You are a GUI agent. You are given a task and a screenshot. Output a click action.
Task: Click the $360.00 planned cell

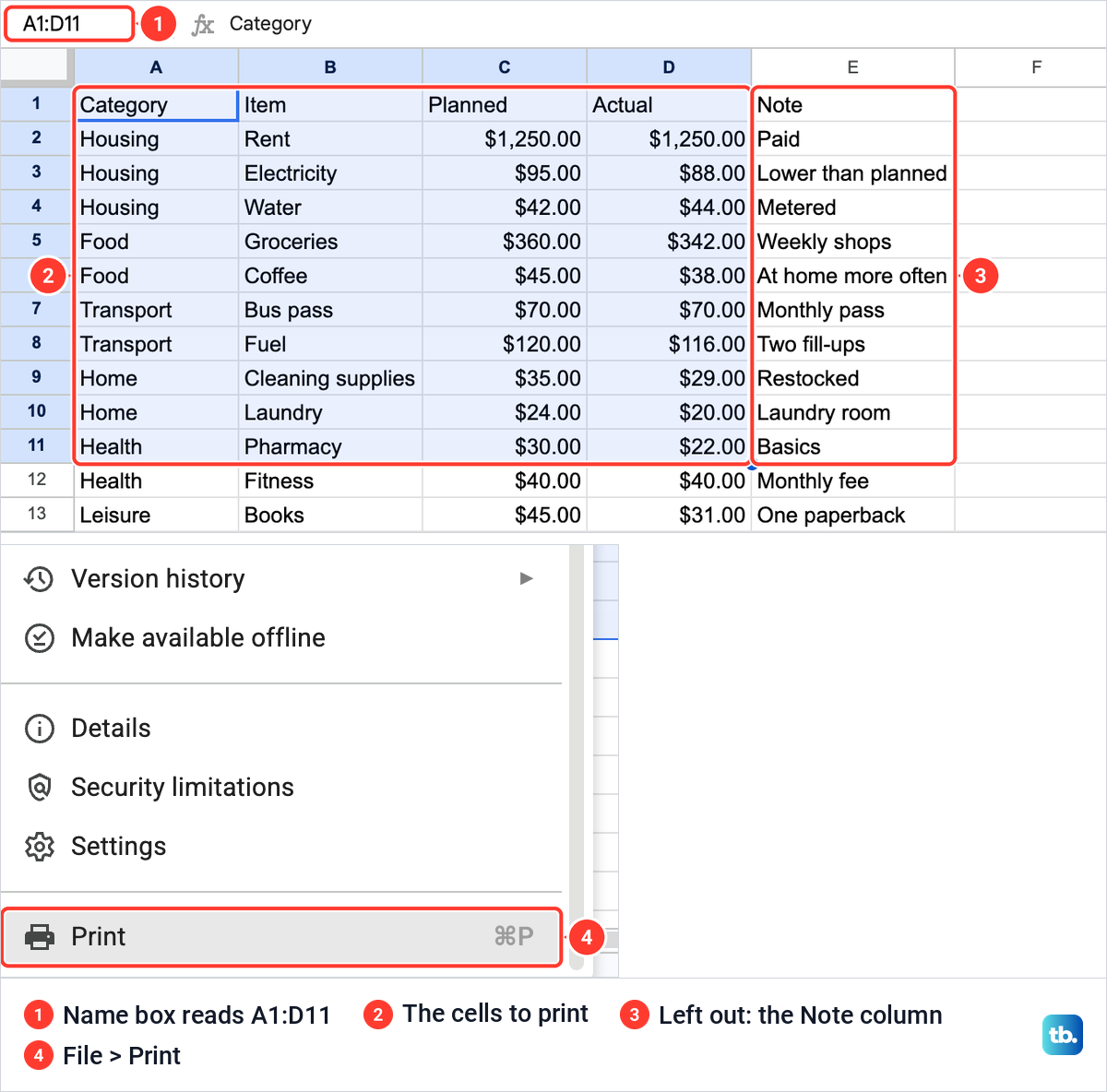point(505,241)
